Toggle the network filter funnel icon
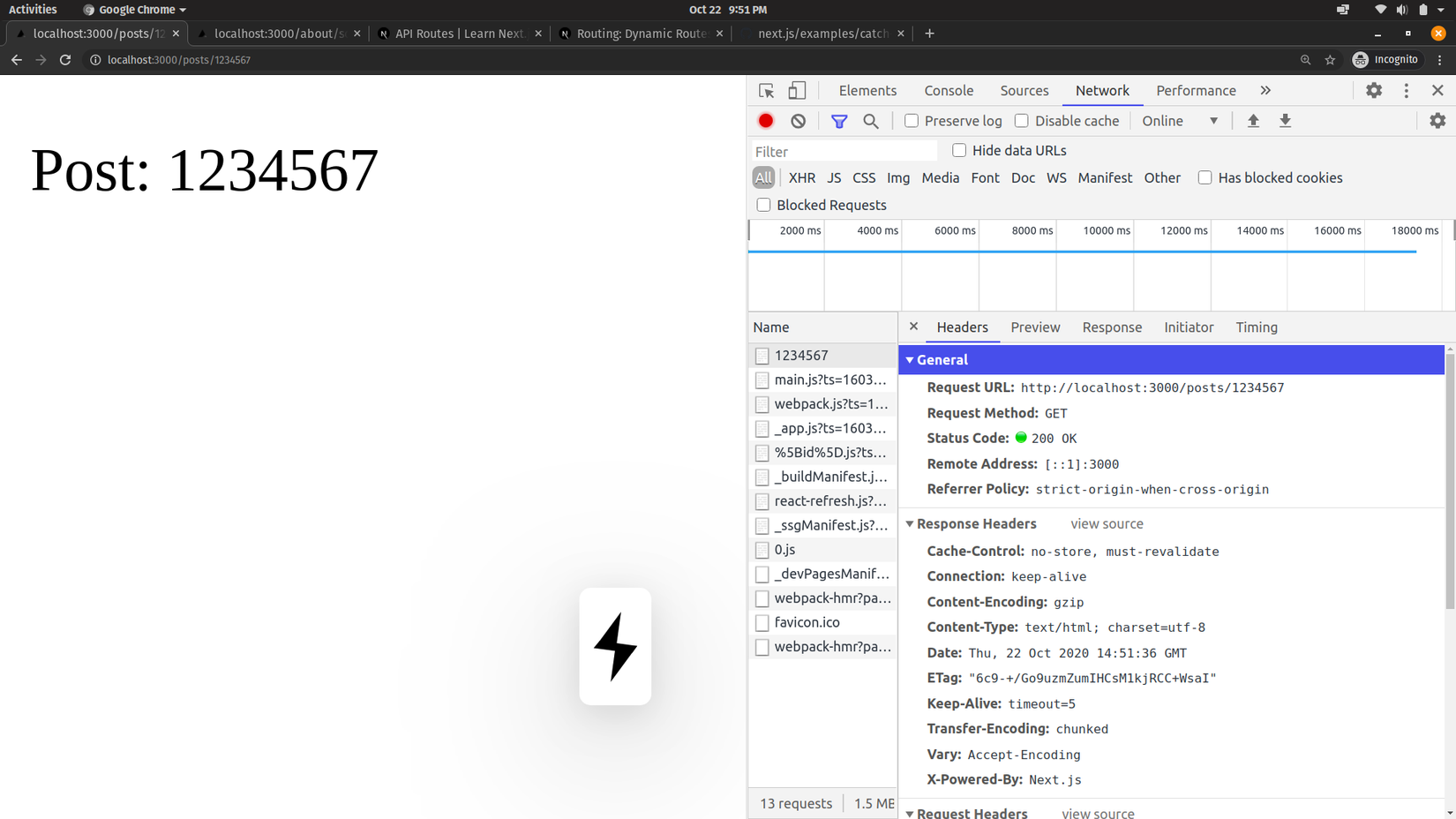Viewport: 1456px width, 819px height. 839,121
